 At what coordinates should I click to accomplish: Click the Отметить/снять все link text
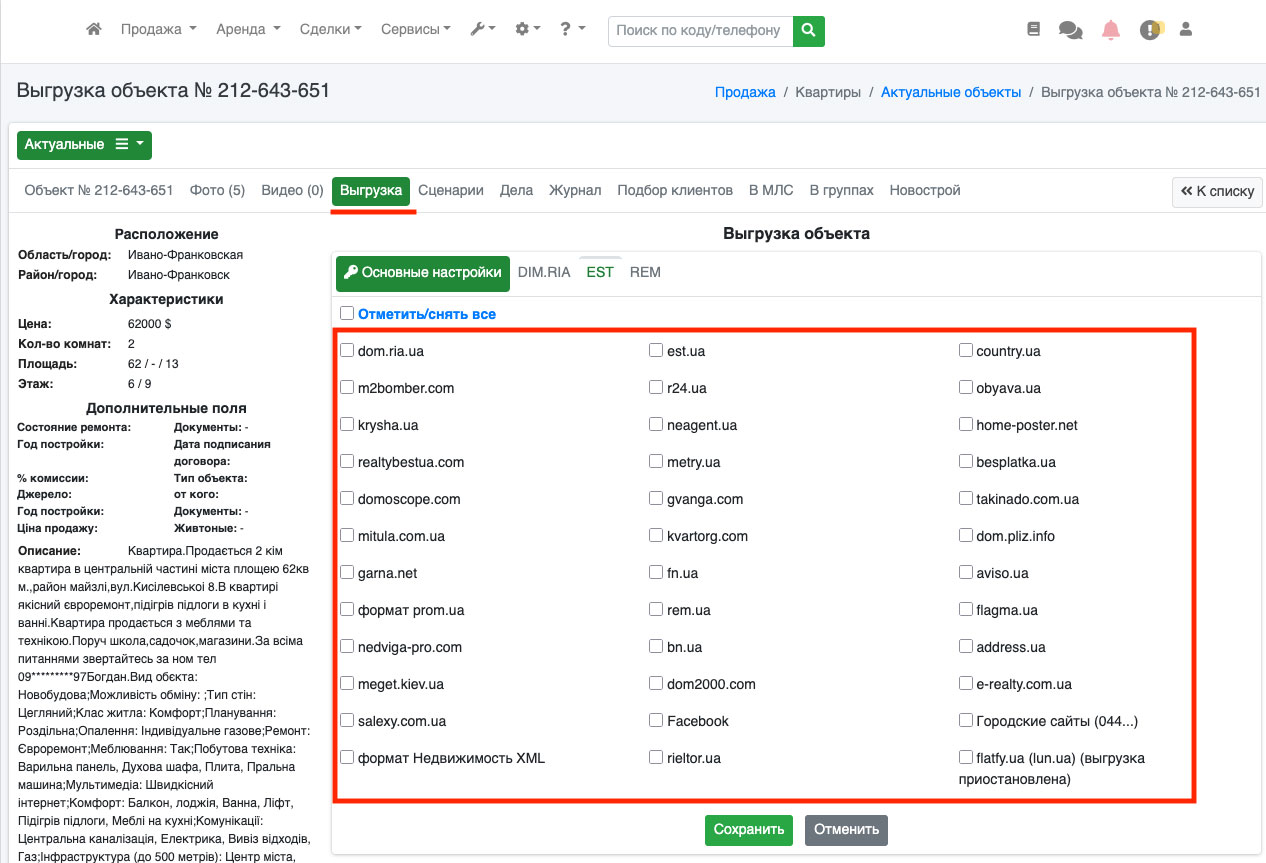[427, 314]
